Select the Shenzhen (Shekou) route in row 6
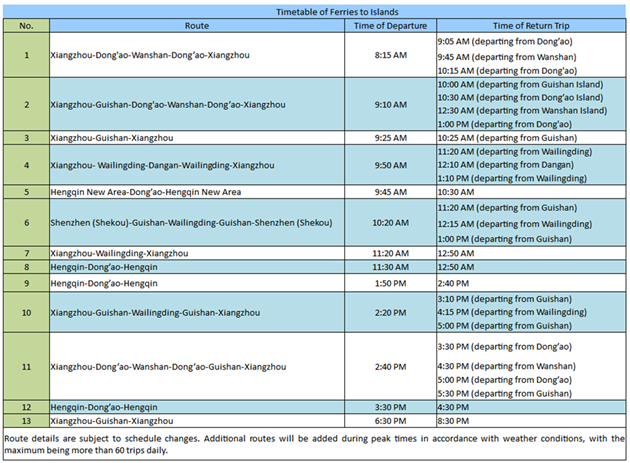 coord(191,223)
